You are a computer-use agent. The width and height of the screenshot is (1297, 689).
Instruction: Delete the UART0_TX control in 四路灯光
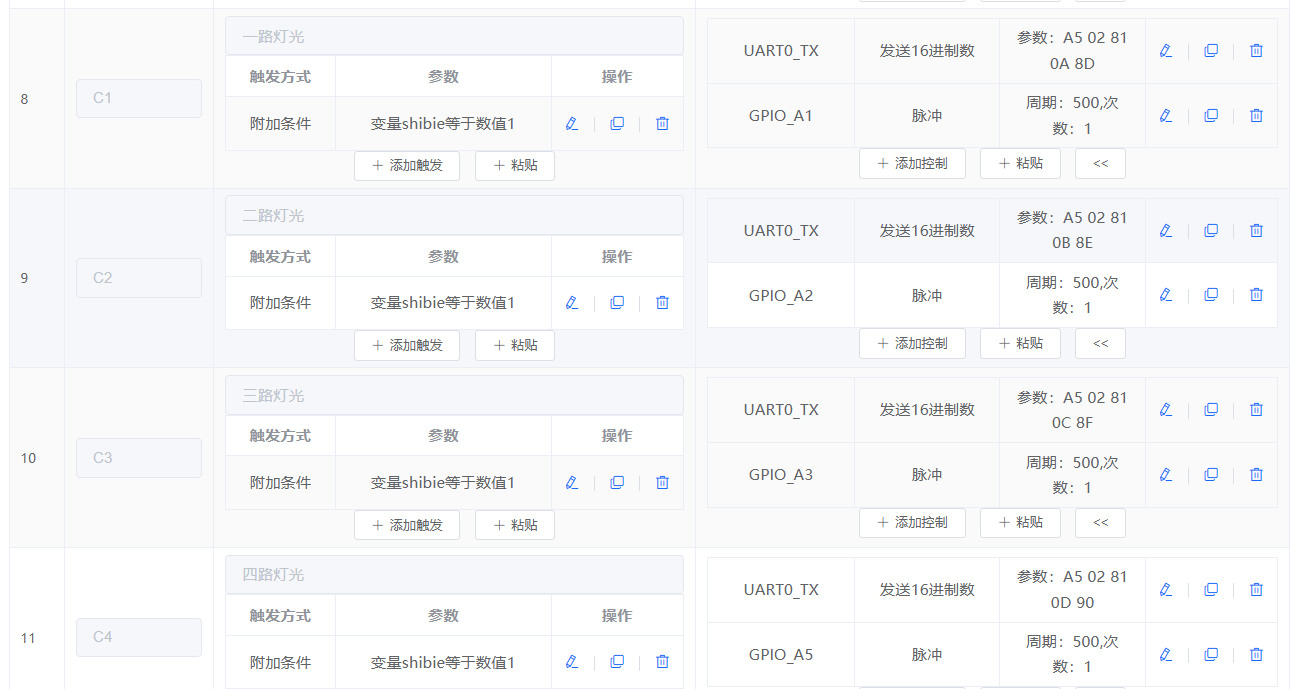coord(1256,589)
